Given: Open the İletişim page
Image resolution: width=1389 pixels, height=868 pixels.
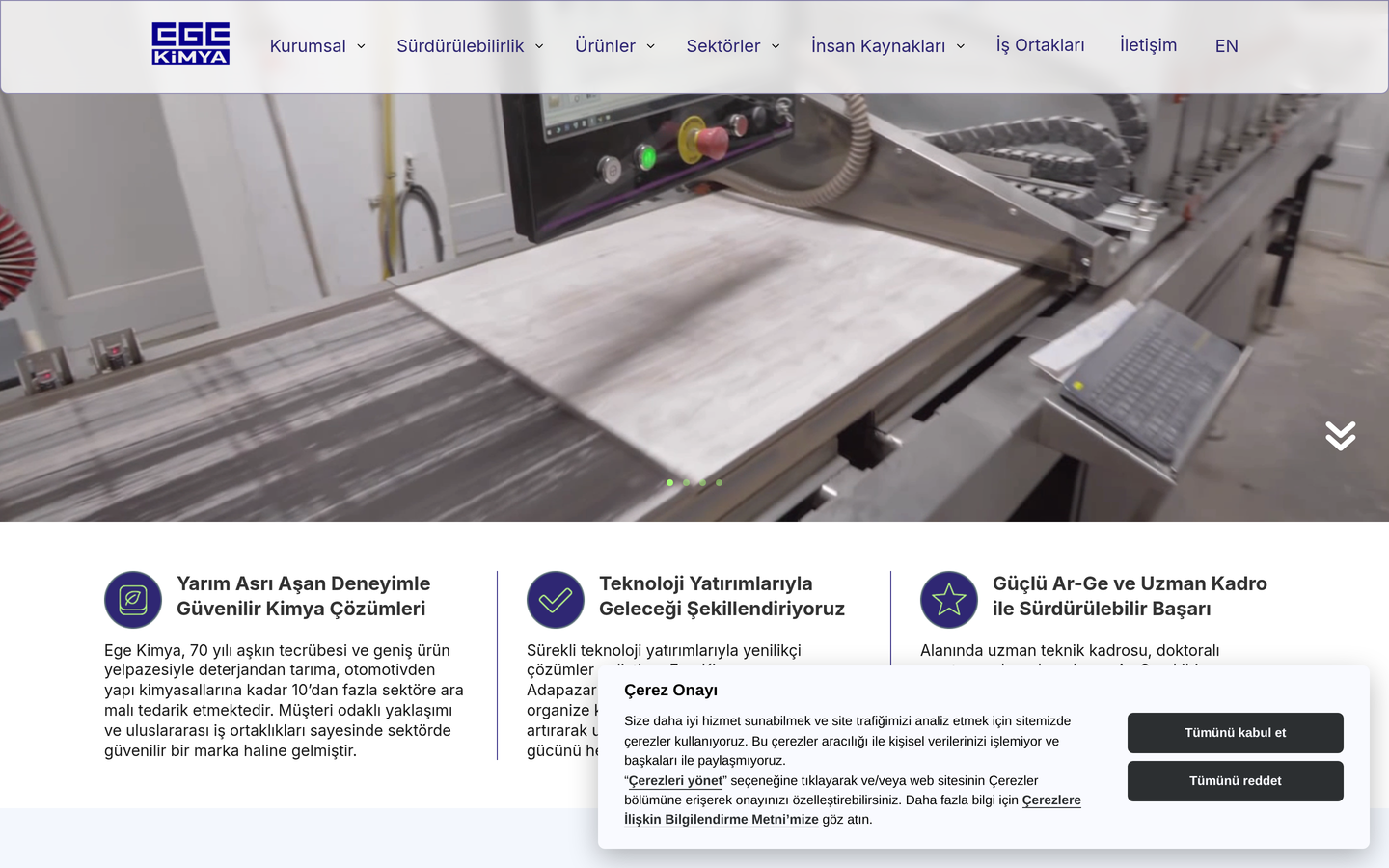Looking at the screenshot, I should [1148, 45].
